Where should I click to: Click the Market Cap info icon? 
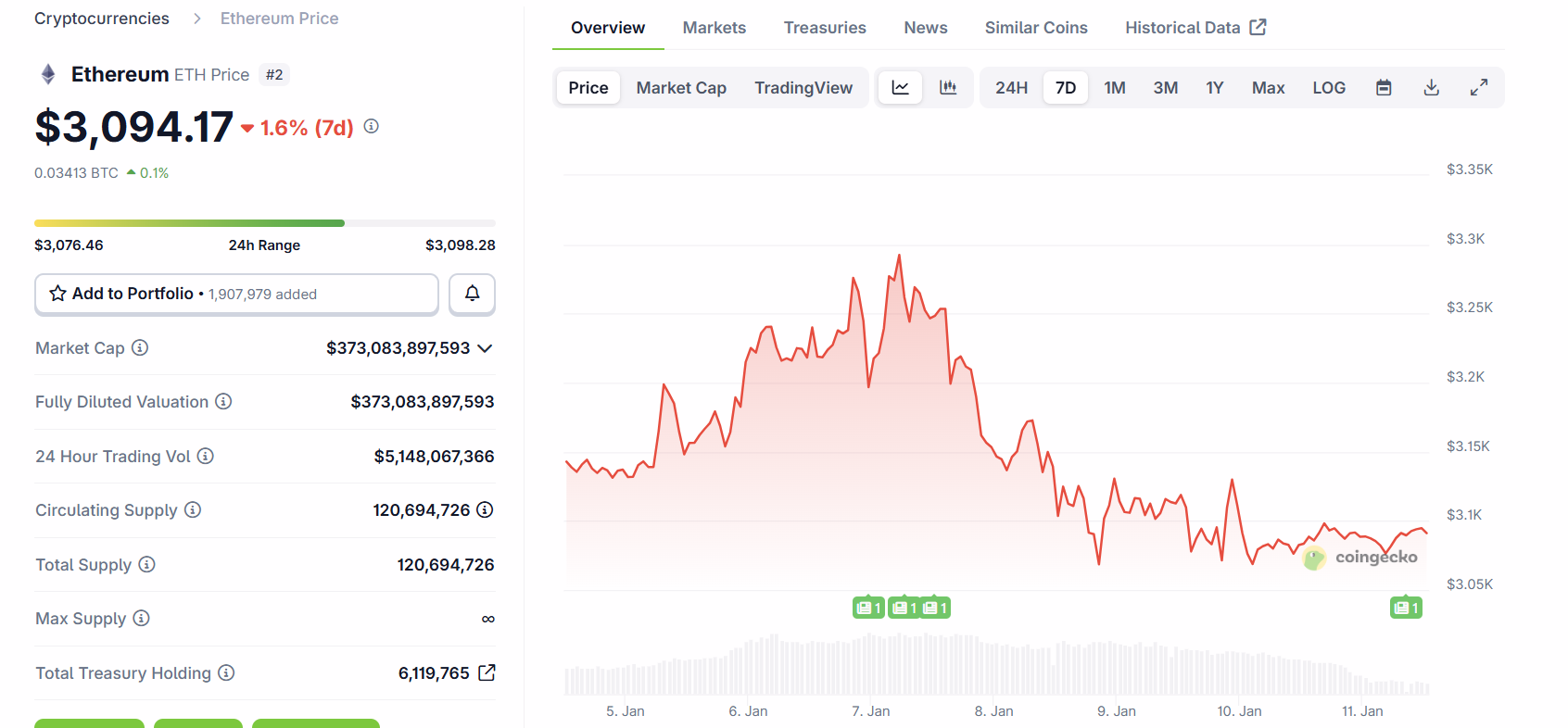pyautogui.click(x=140, y=347)
